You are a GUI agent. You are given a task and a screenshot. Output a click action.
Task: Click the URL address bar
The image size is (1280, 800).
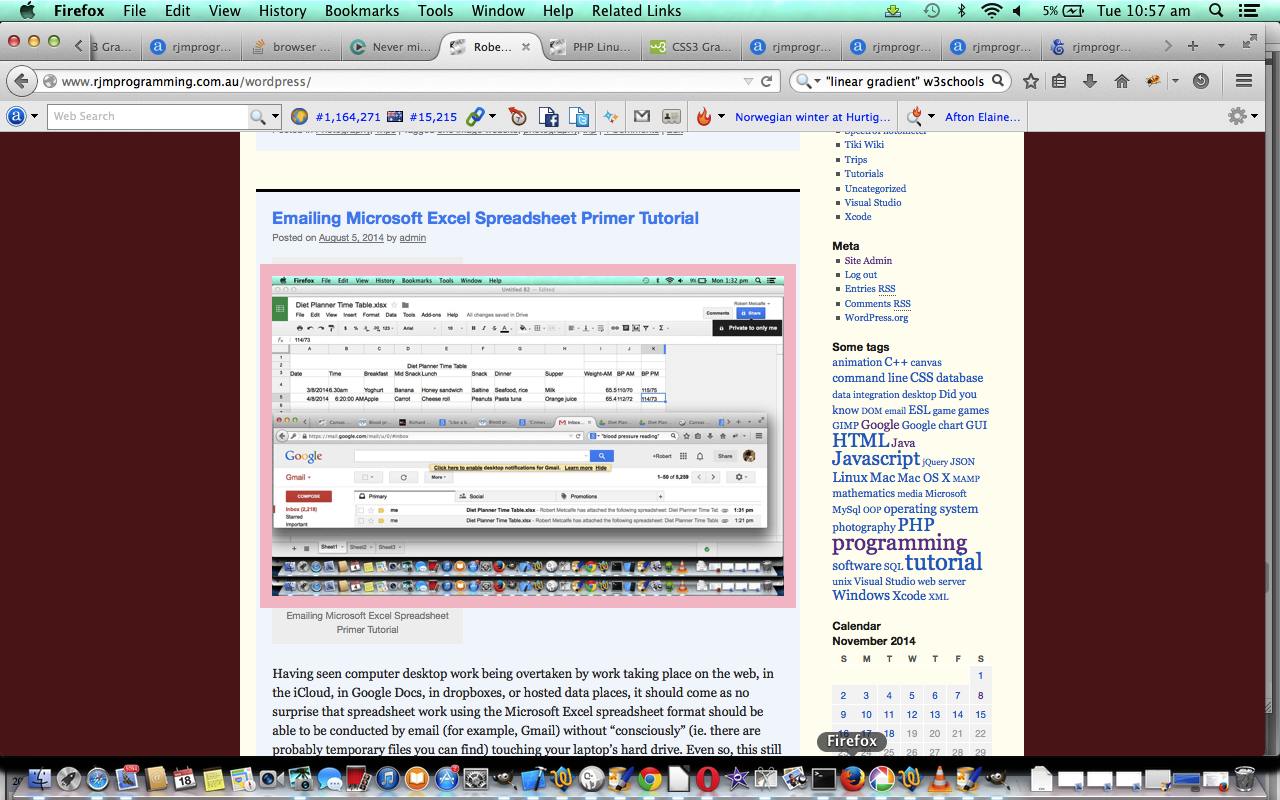400,81
